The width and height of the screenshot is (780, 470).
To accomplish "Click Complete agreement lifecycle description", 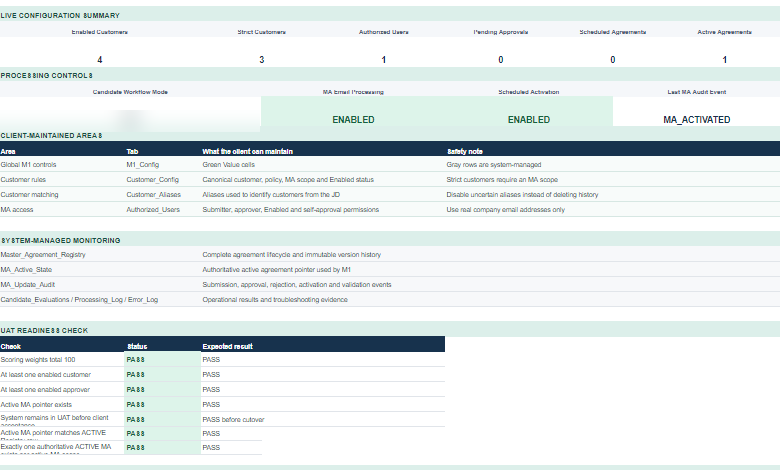I will coord(292,255).
